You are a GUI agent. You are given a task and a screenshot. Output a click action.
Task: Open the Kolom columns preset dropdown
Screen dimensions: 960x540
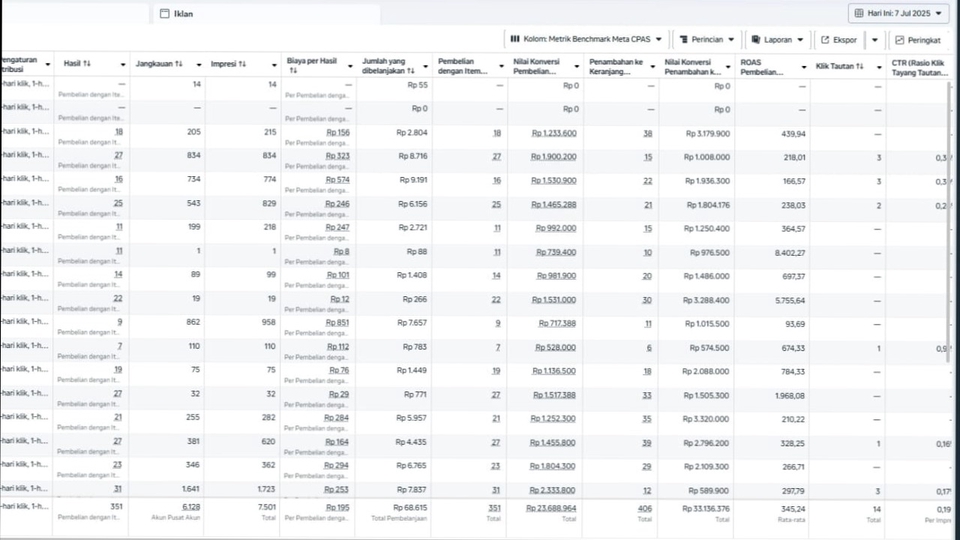pyautogui.click(x=585, y=40)
